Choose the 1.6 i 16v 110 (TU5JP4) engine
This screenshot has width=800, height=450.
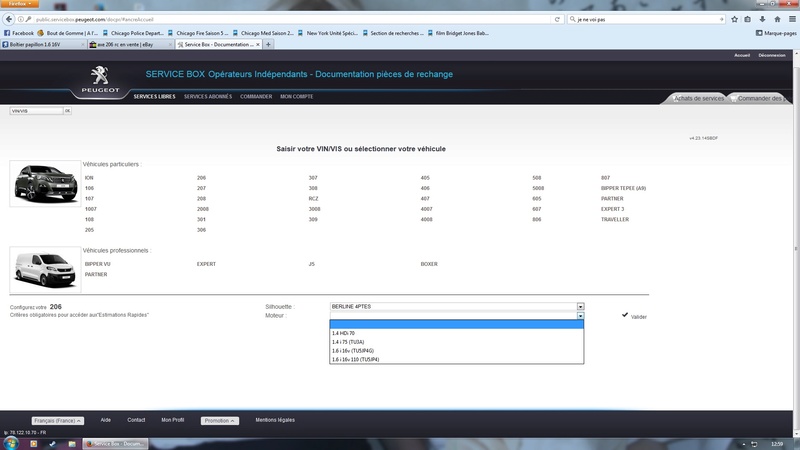[457, 359]
